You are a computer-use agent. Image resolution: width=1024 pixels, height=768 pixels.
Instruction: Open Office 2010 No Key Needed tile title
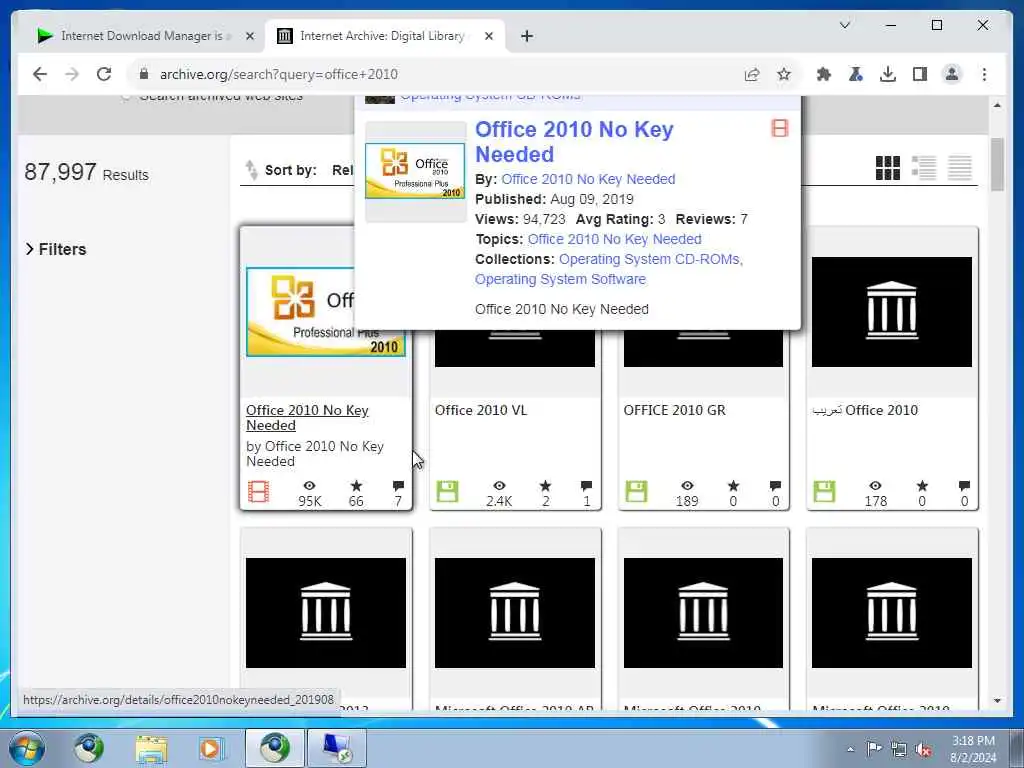tap(307, 418)
